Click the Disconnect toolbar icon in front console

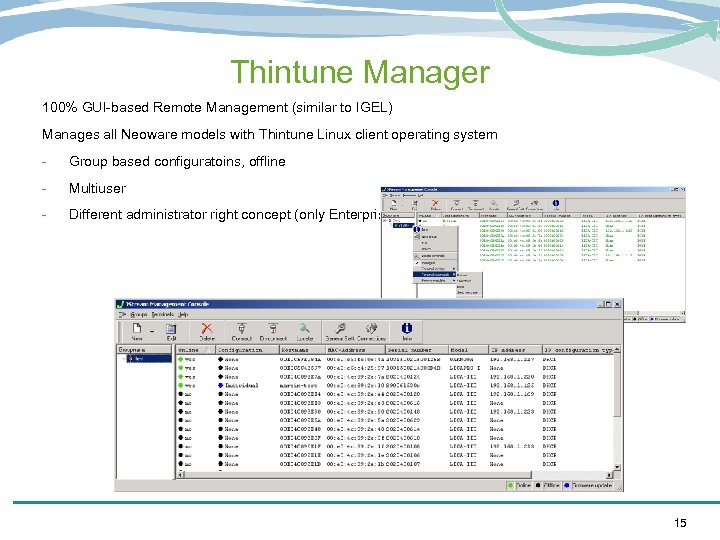[273, 328]
